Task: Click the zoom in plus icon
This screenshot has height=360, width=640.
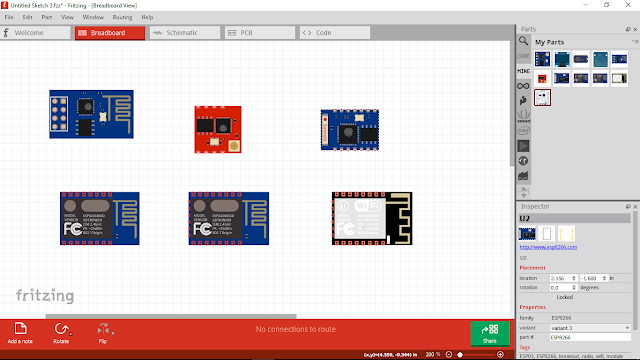Action: pos(500,354)
